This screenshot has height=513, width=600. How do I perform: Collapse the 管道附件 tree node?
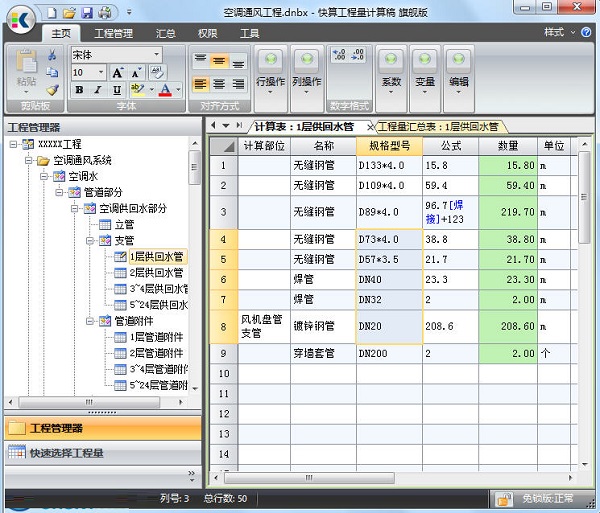(x=90, y=321)
